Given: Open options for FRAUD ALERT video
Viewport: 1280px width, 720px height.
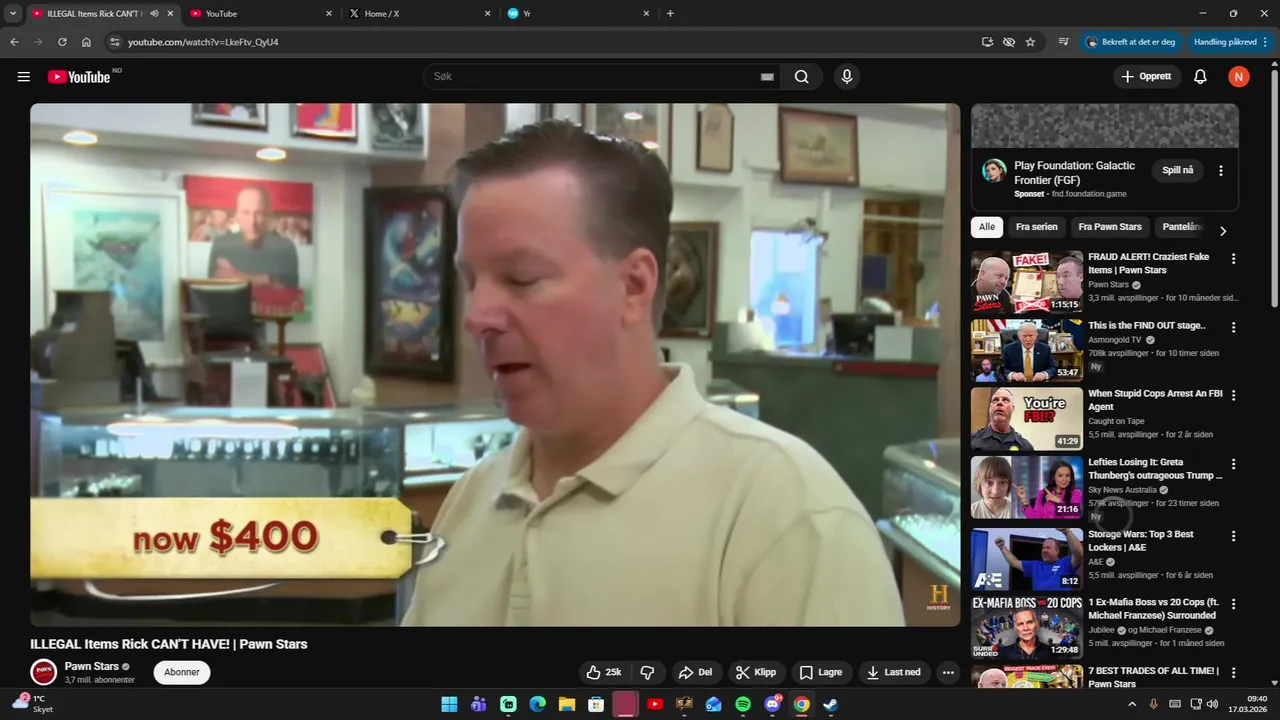Looking at the screenshot, I should tap(1233, 258).
